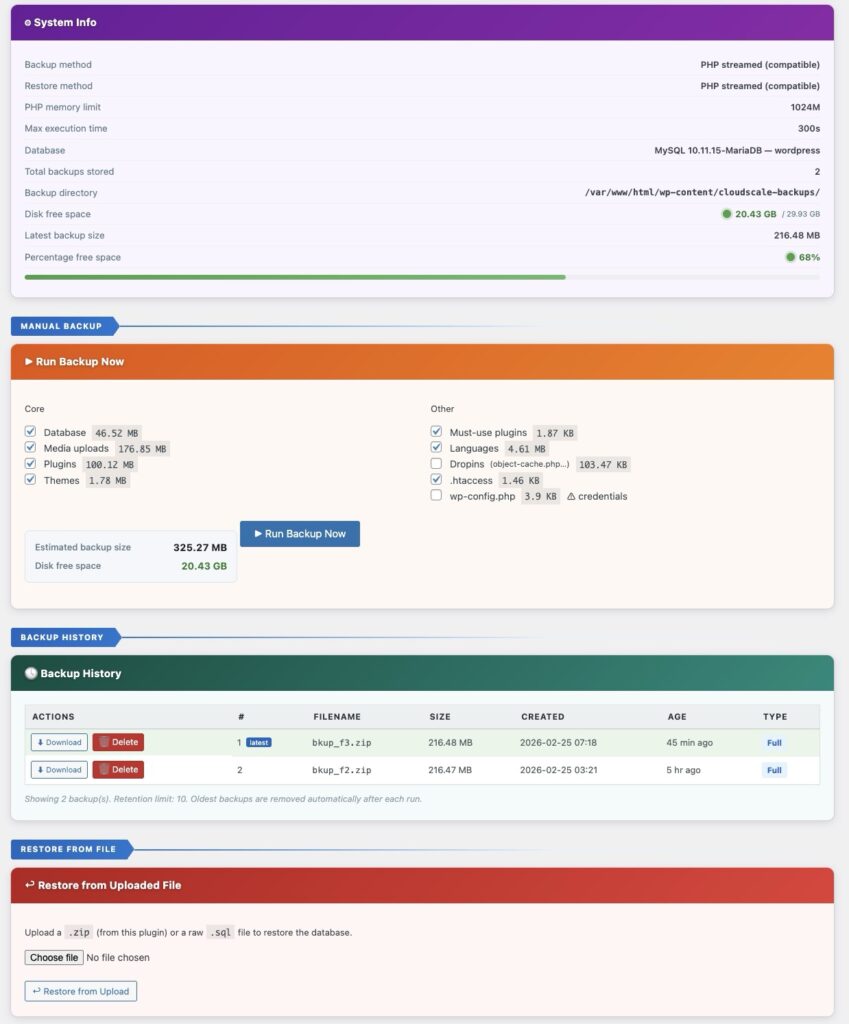
Task: Open the Backup History section label
Action: pyautogui.click(x=63, y=637)
